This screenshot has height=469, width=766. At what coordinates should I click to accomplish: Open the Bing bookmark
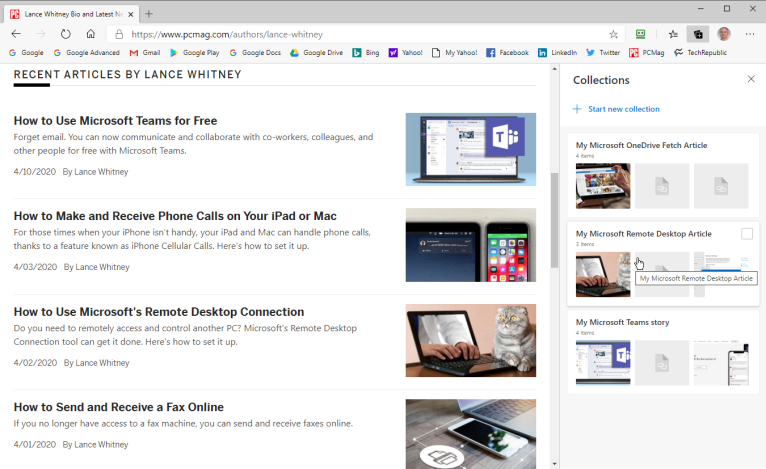coord(366,53)
